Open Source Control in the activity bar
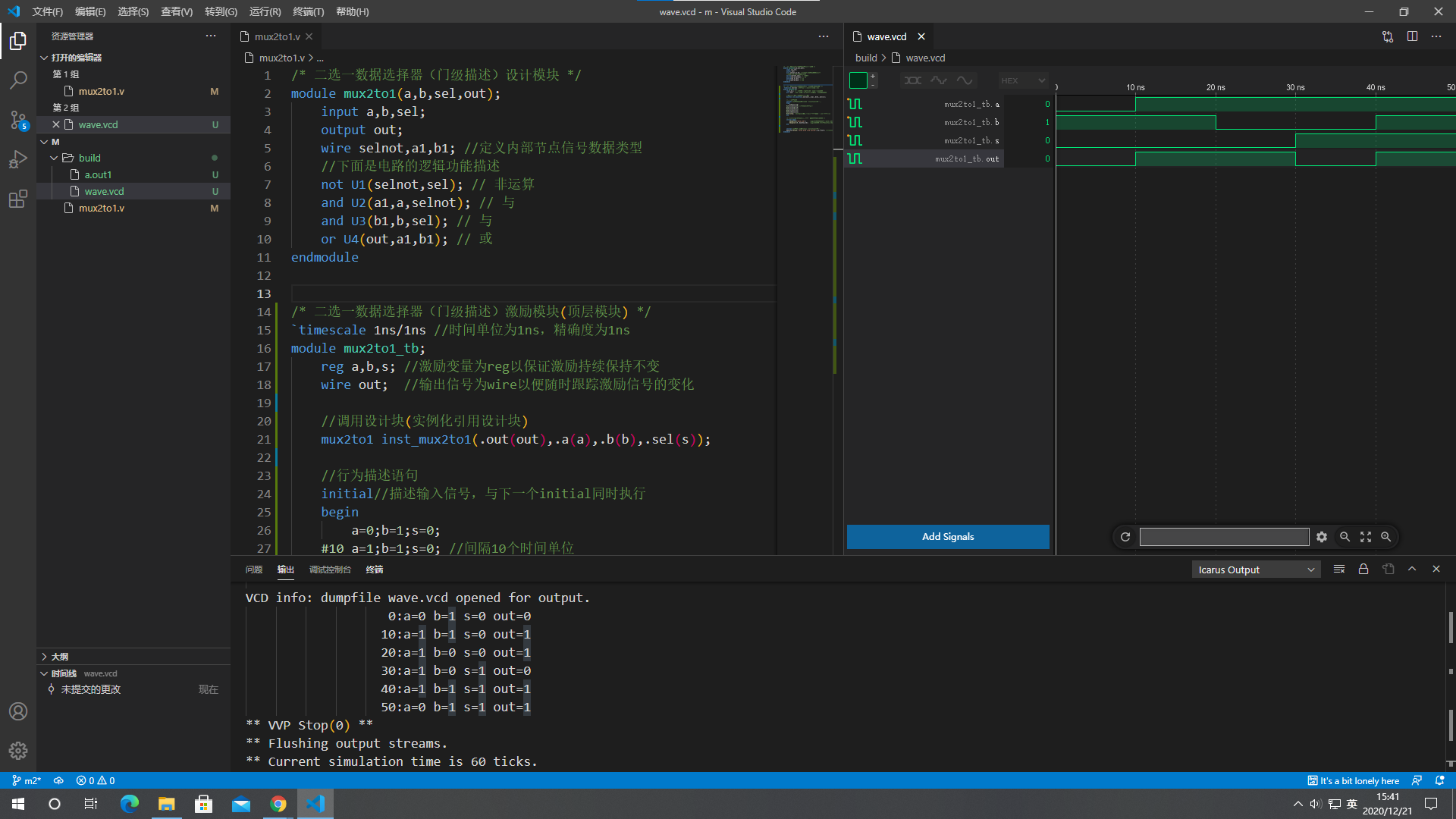Screen dimensions: 1456x819 [18, 120]
